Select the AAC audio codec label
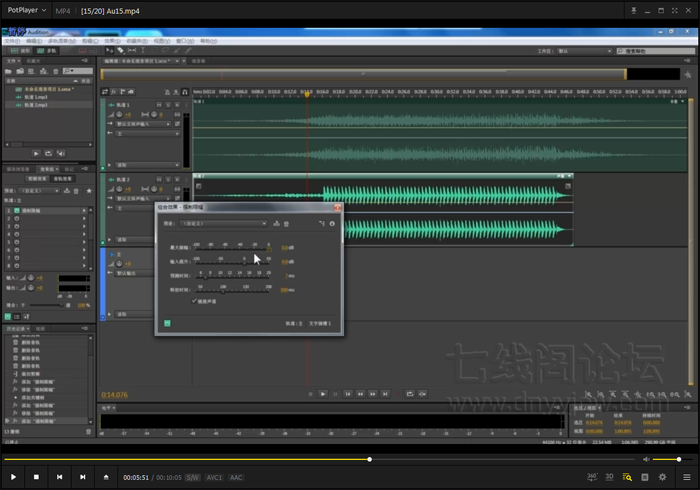The image size is (700, 490). (x=236, y=477)
